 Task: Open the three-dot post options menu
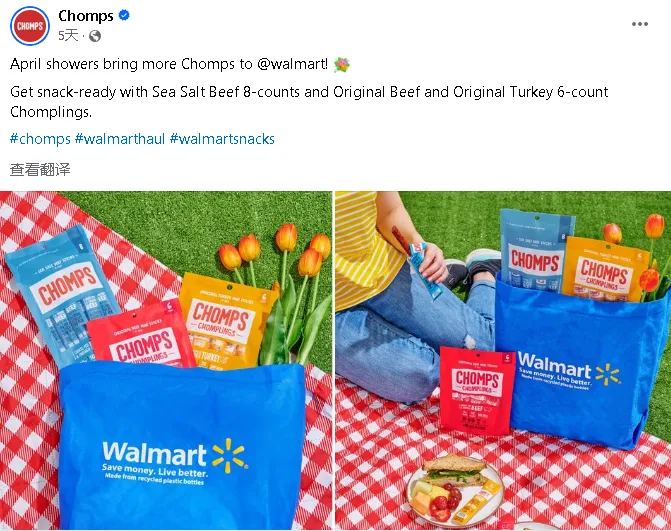(640, 24)
